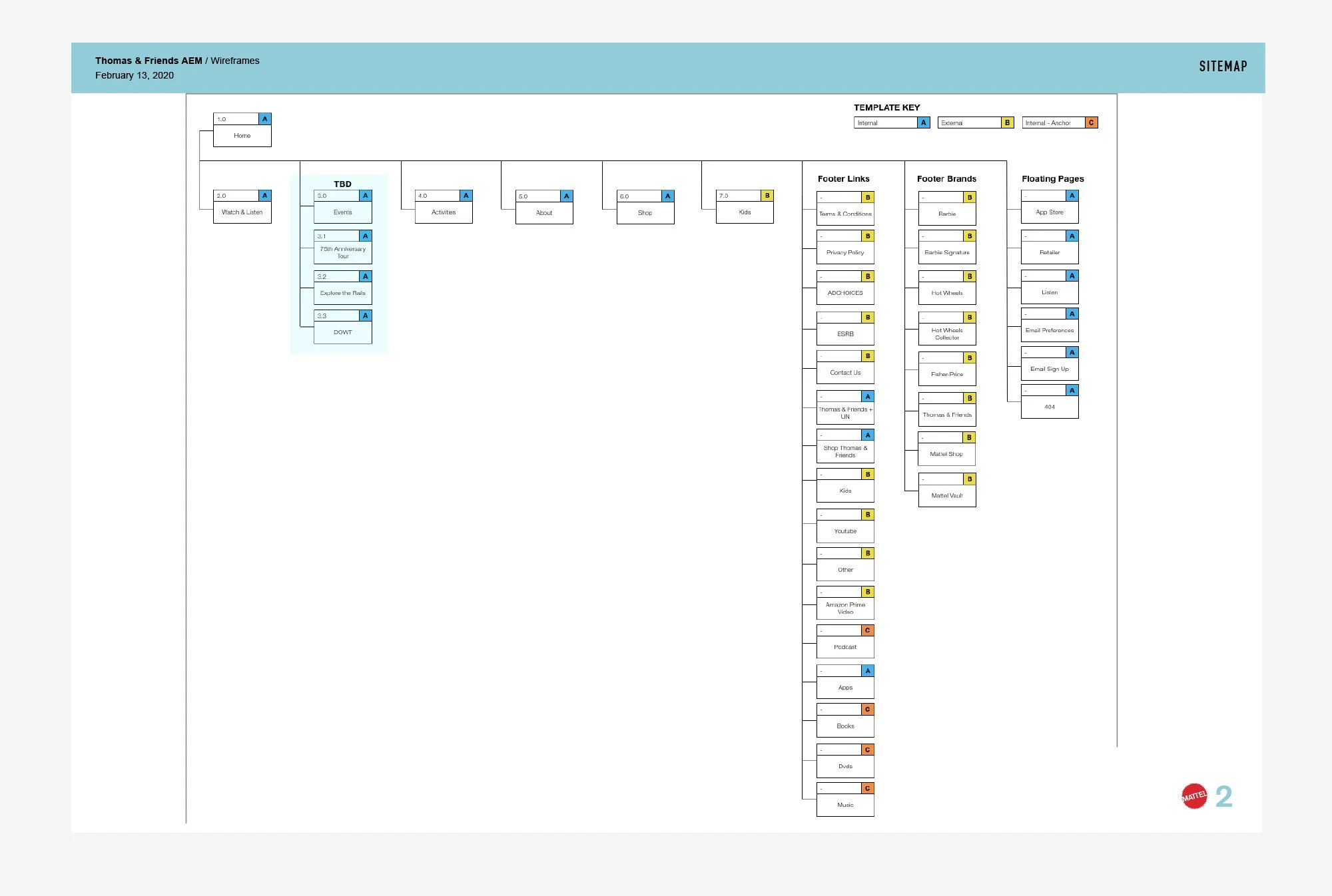The width and height of the screenshot is (1332, 896).
Task: Click the blue A badge in Template Key Internal
Action: (x=924, y=122)
